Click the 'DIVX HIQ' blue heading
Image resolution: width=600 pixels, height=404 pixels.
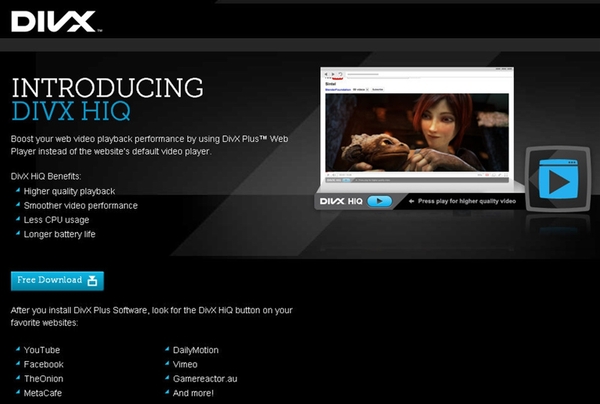[x=71, y=111]
